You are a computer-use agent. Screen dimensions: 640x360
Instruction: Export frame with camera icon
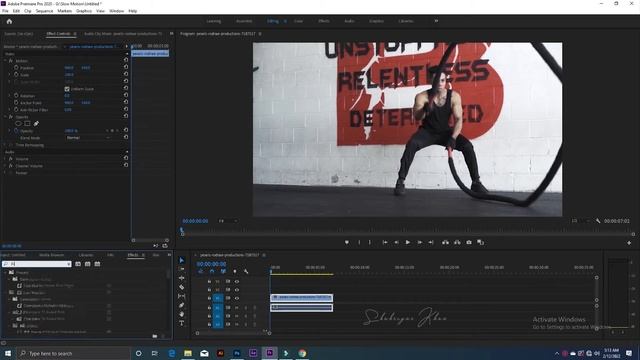click(x=469, y=242)
